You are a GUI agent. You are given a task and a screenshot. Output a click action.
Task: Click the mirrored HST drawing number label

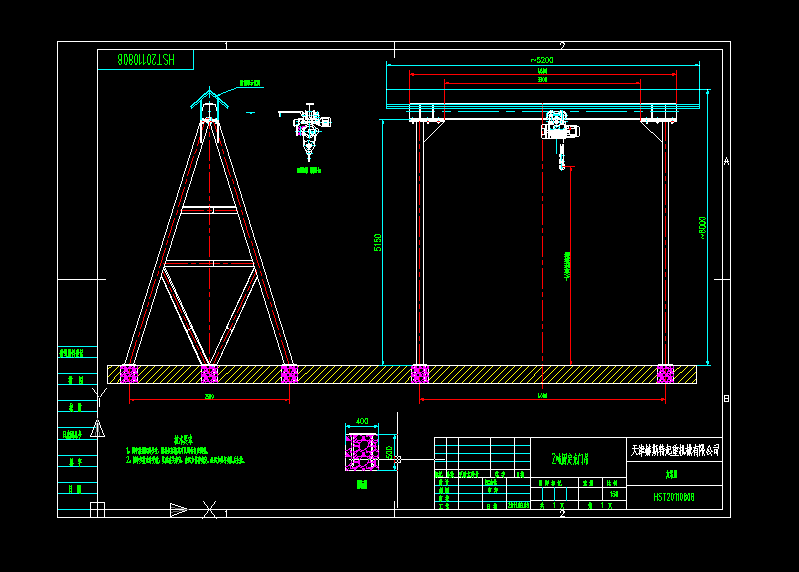pyautogui.click(x=146, y=60)
